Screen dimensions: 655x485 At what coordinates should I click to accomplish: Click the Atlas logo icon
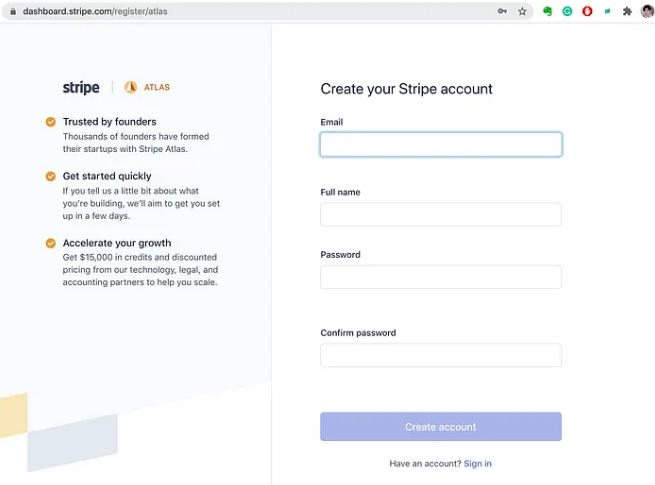130,87
